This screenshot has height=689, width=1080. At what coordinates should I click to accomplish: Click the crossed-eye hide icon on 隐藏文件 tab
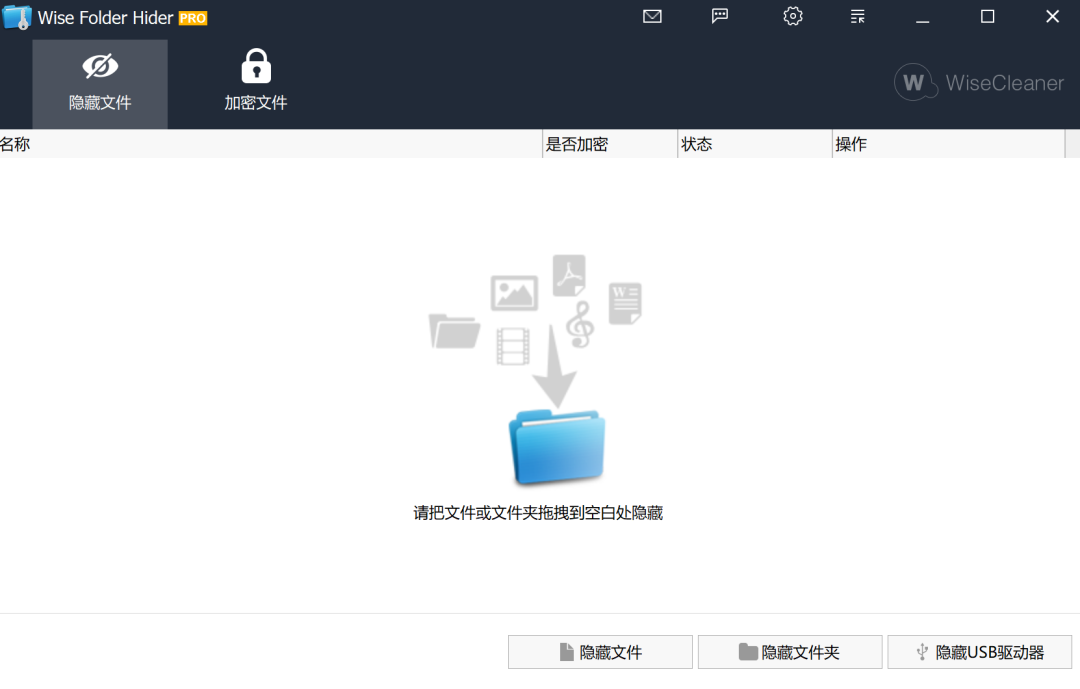(100, 64)
